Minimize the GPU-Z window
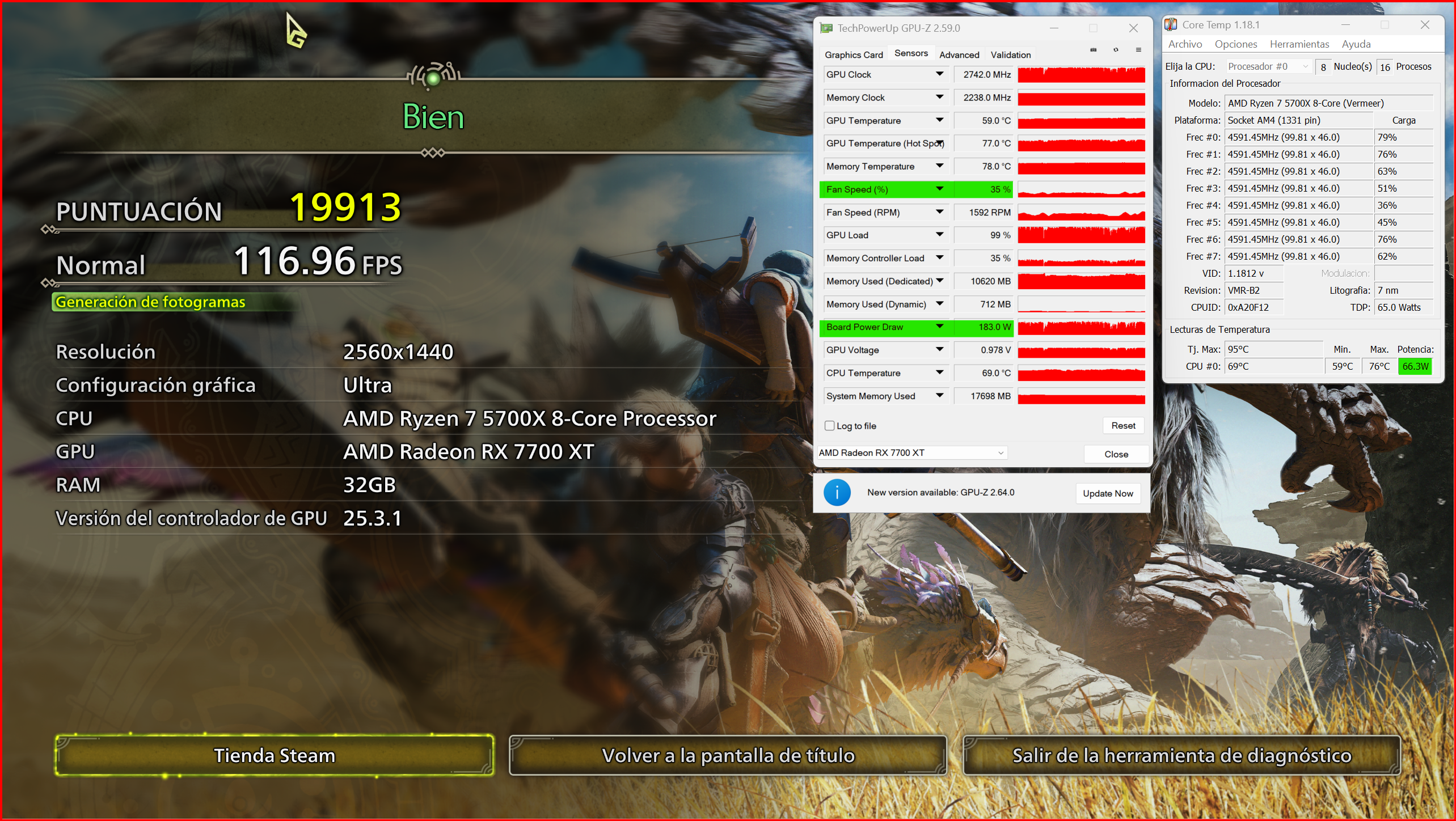 (x=1054, y=28)
